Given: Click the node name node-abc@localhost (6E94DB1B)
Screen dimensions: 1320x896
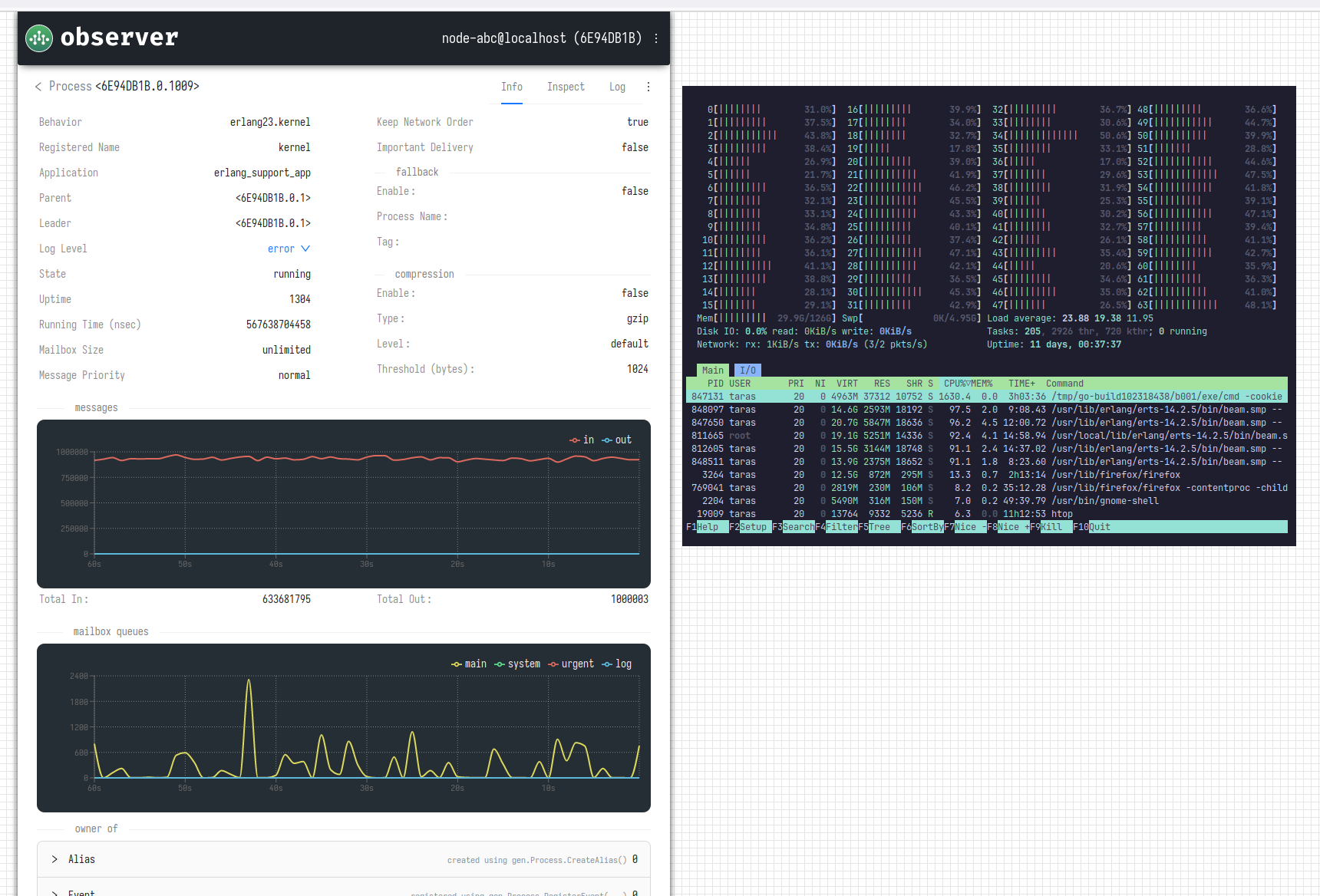Looking at the screenshot, I should [542, 38].
